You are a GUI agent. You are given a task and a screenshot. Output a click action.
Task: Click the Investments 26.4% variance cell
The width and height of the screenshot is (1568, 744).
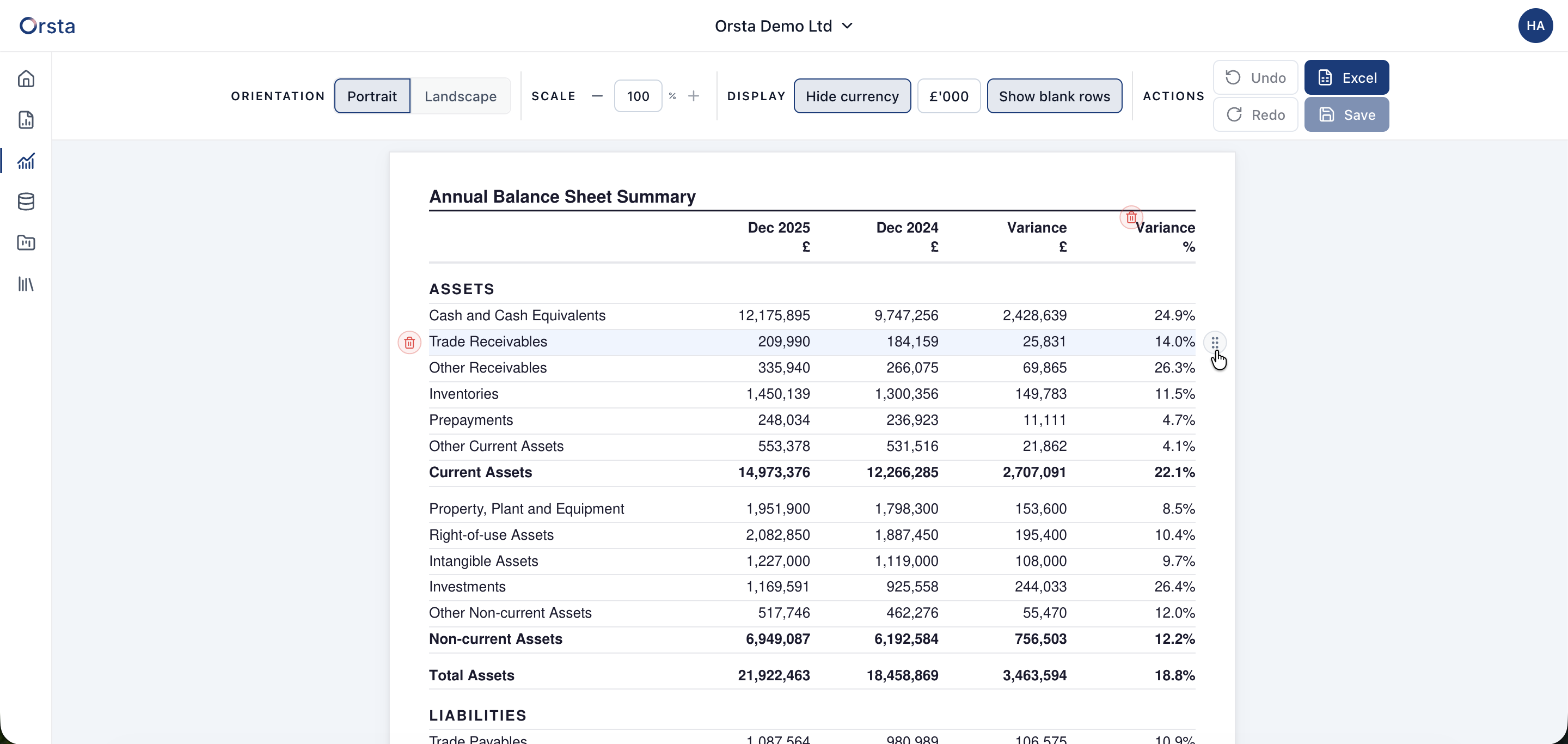click(x=1174, y=587)
